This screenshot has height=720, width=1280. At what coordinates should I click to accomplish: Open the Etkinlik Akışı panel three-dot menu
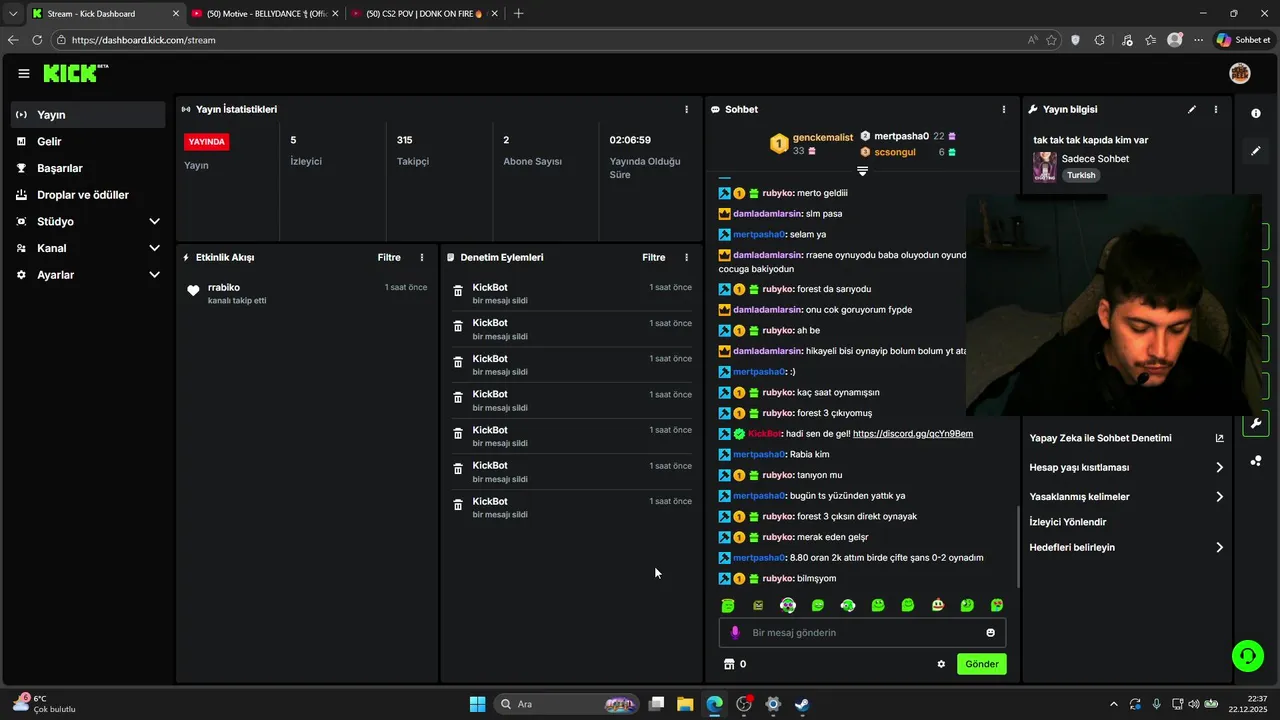422,257
